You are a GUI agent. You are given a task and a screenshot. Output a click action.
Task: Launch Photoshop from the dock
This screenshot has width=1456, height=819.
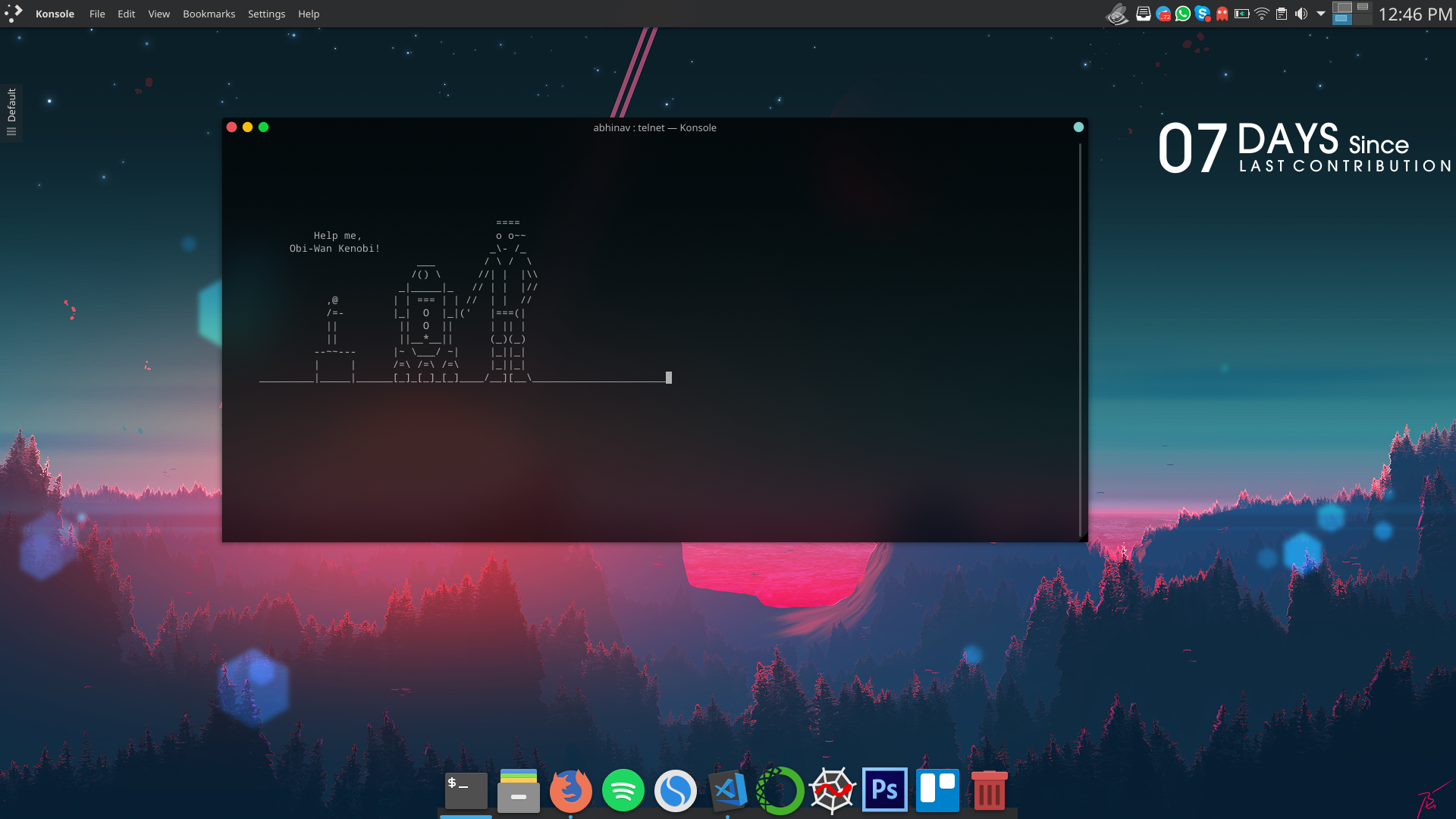pos(885,790)
